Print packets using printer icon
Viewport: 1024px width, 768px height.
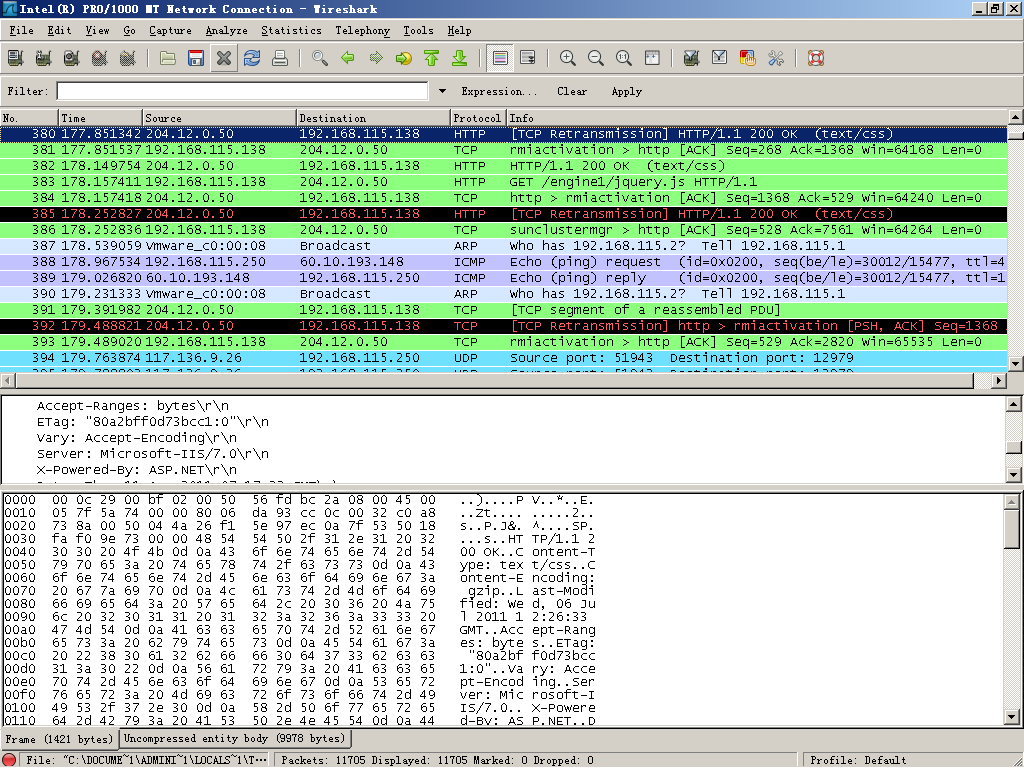280,58
